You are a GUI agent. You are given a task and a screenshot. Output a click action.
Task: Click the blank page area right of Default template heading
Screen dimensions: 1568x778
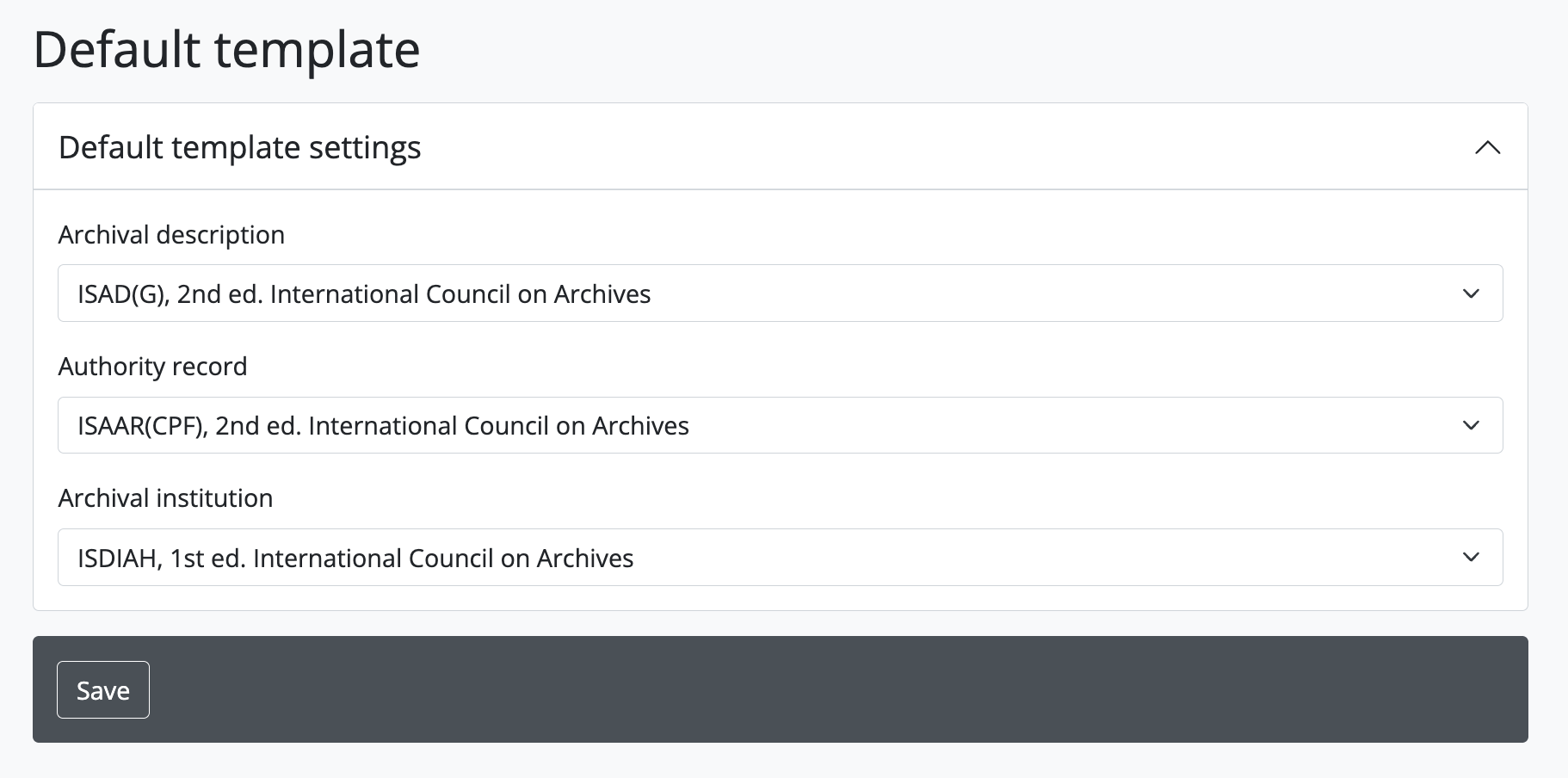[x=947, y=49]
